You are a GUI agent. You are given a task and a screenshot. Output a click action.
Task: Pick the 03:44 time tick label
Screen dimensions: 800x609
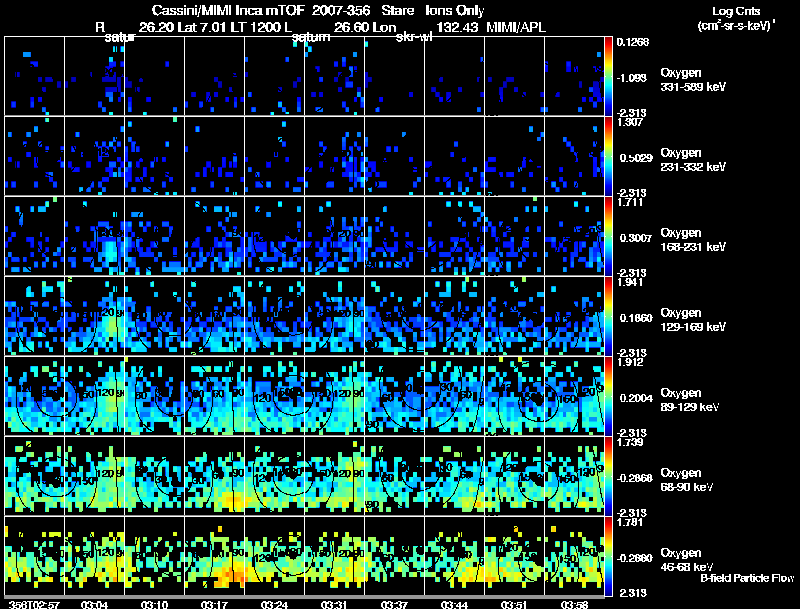456,603
